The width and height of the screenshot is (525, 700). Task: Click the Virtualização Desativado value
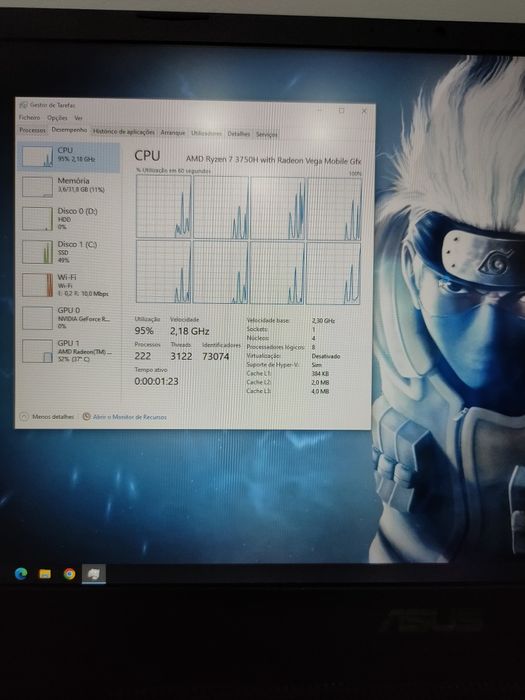[x=326, y=356]
